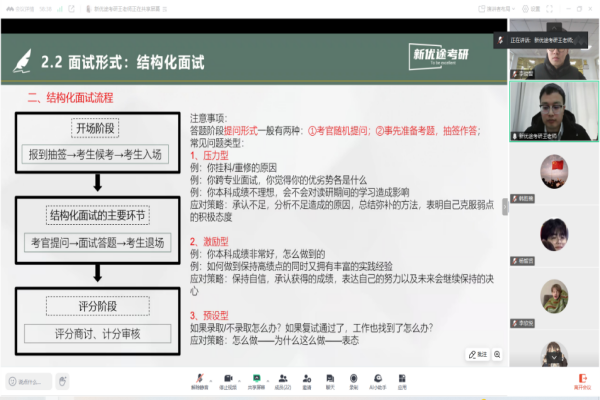Click the green Share Screen icon

click(x=257, y=378)
